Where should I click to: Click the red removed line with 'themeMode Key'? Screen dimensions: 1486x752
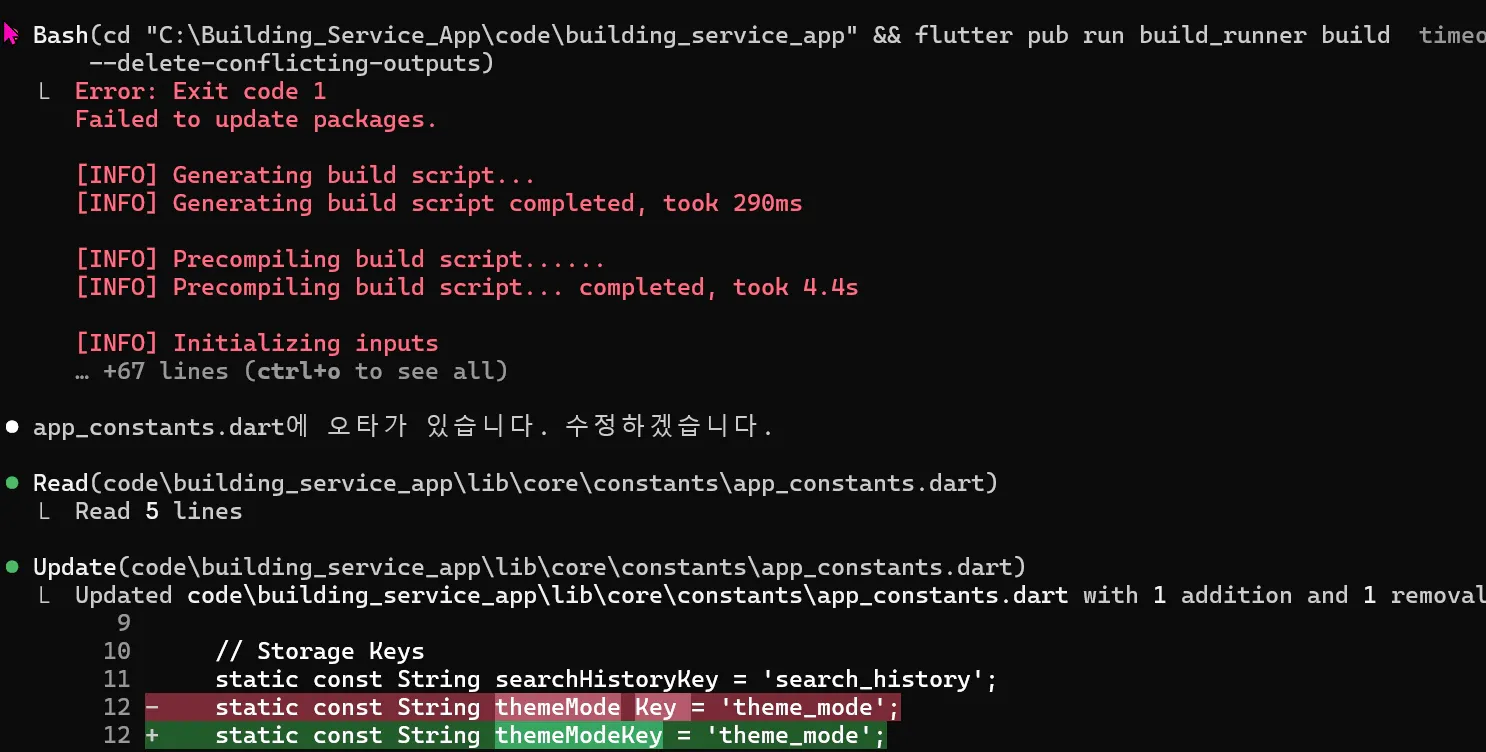[557, 708]
